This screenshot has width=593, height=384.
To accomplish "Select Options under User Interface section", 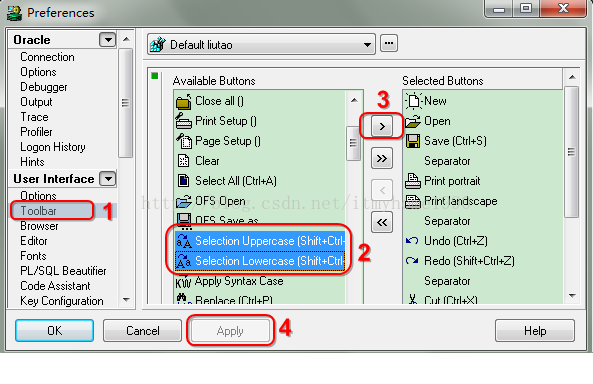I will coord(38,196).
